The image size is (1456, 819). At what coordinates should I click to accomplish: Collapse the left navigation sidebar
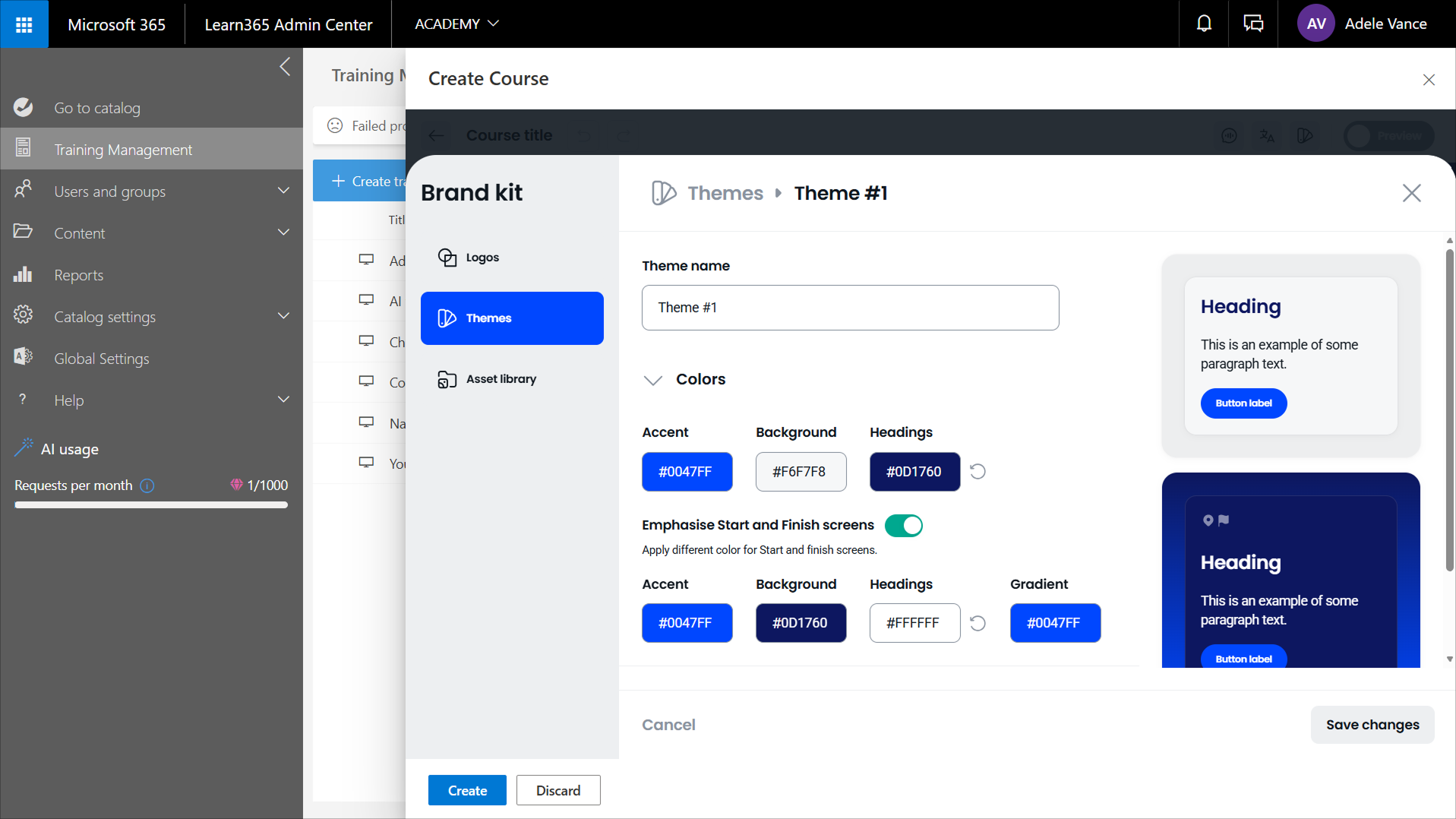point(285,67)
